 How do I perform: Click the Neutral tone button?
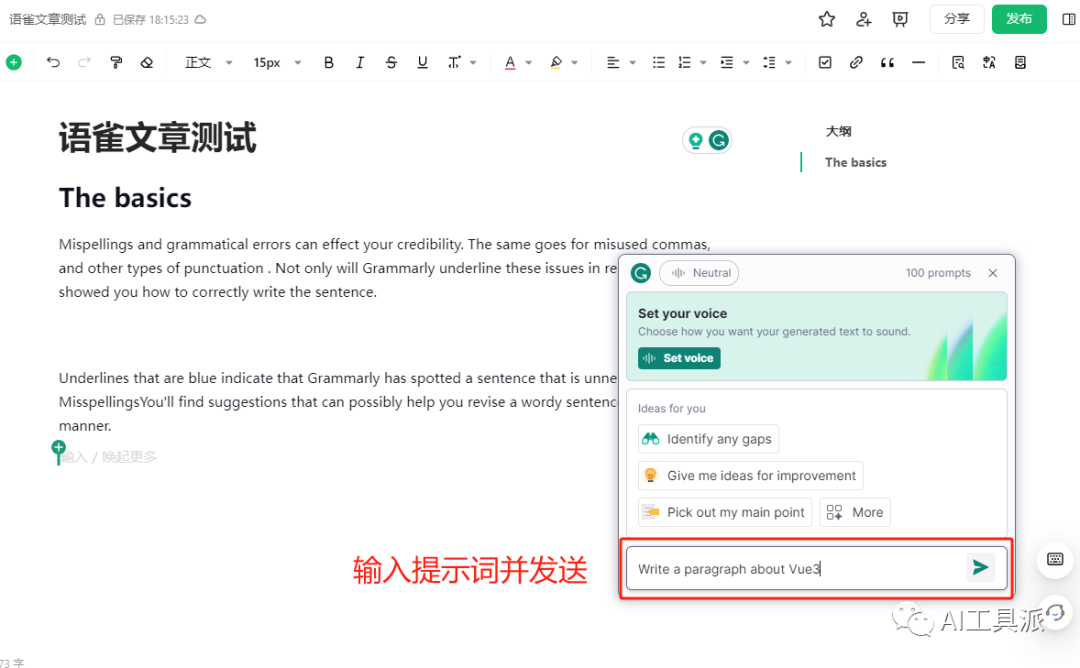click(x=699, y=273)
